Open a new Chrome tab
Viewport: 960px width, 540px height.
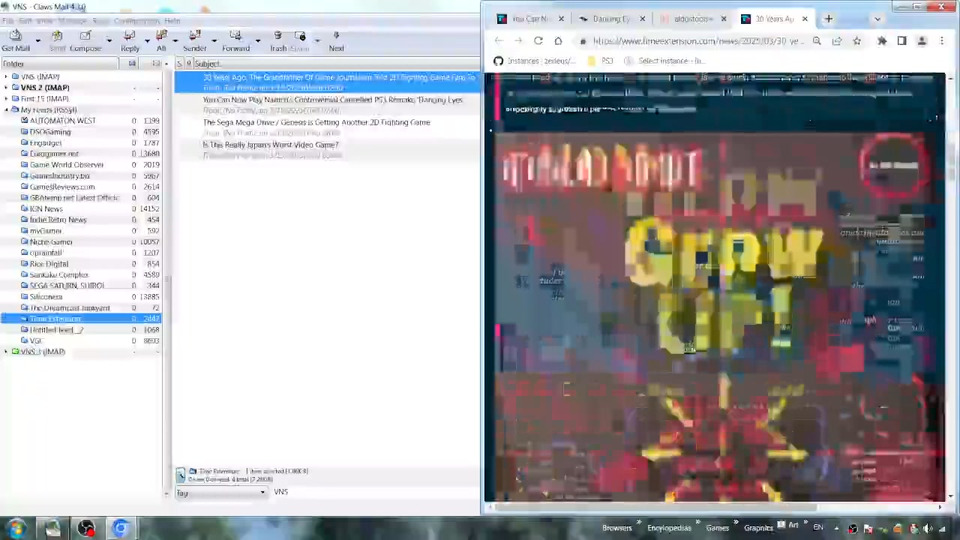pos(828,19)
